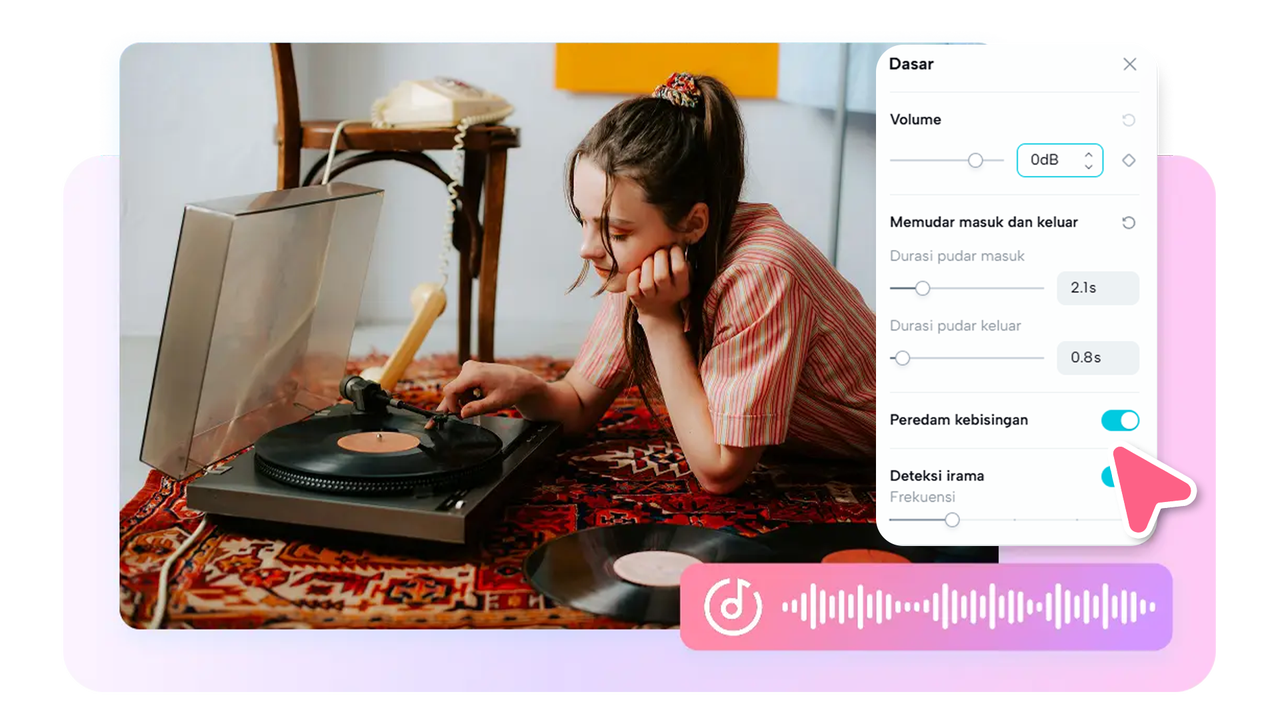Toggle the Deteksi irama switch
This screenshot has width=1280, height=720.
tap(1109, 476)
